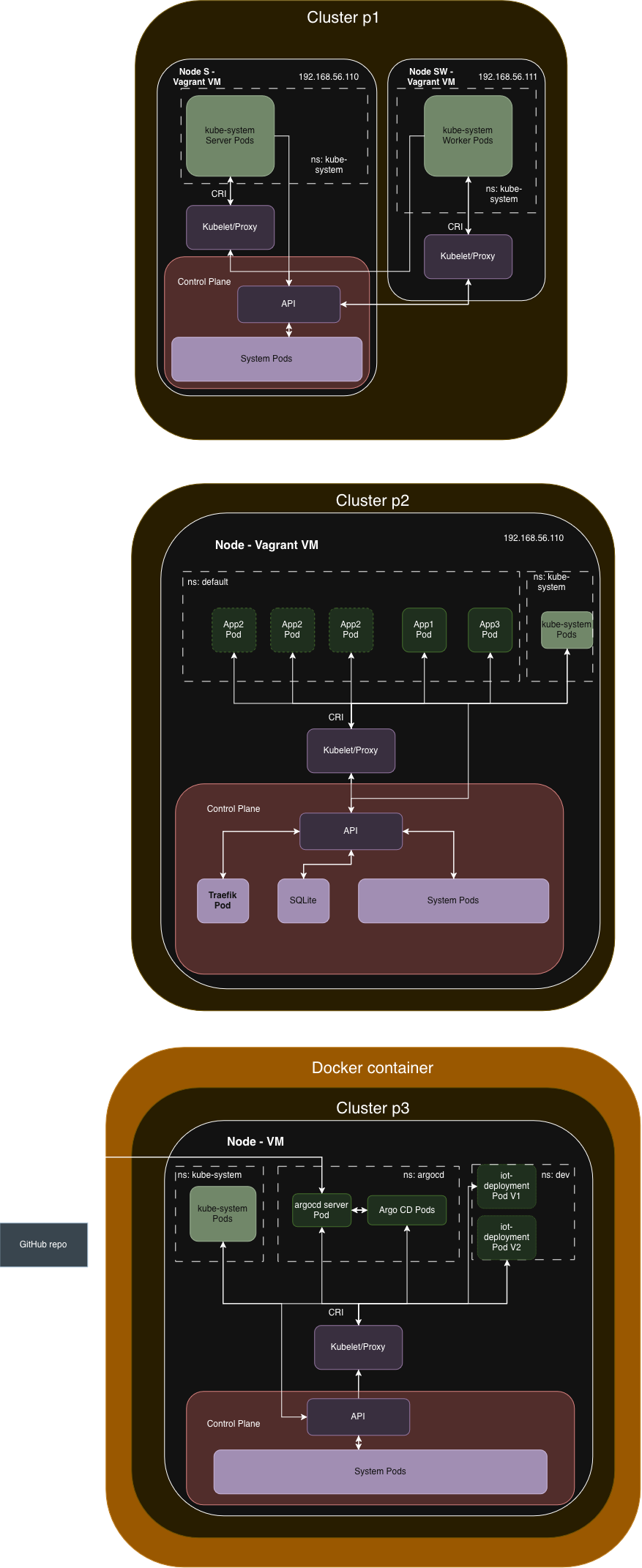This screenshot has height=1568, width=642.
Task: Select Kubelet/Proxy box in Cluster p3
Action: click(359, 1347)
